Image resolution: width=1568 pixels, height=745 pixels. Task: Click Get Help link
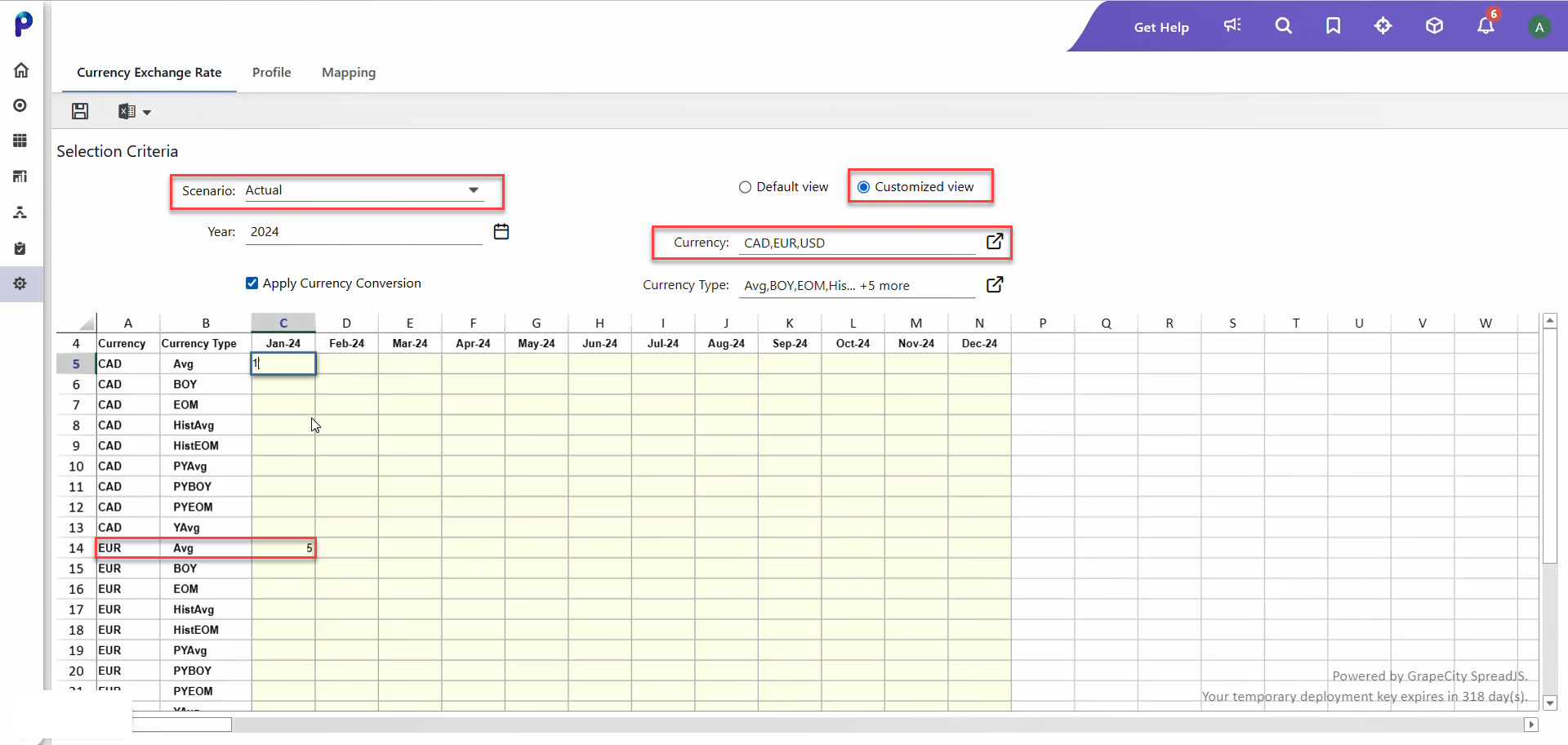tap(1161, 27)
